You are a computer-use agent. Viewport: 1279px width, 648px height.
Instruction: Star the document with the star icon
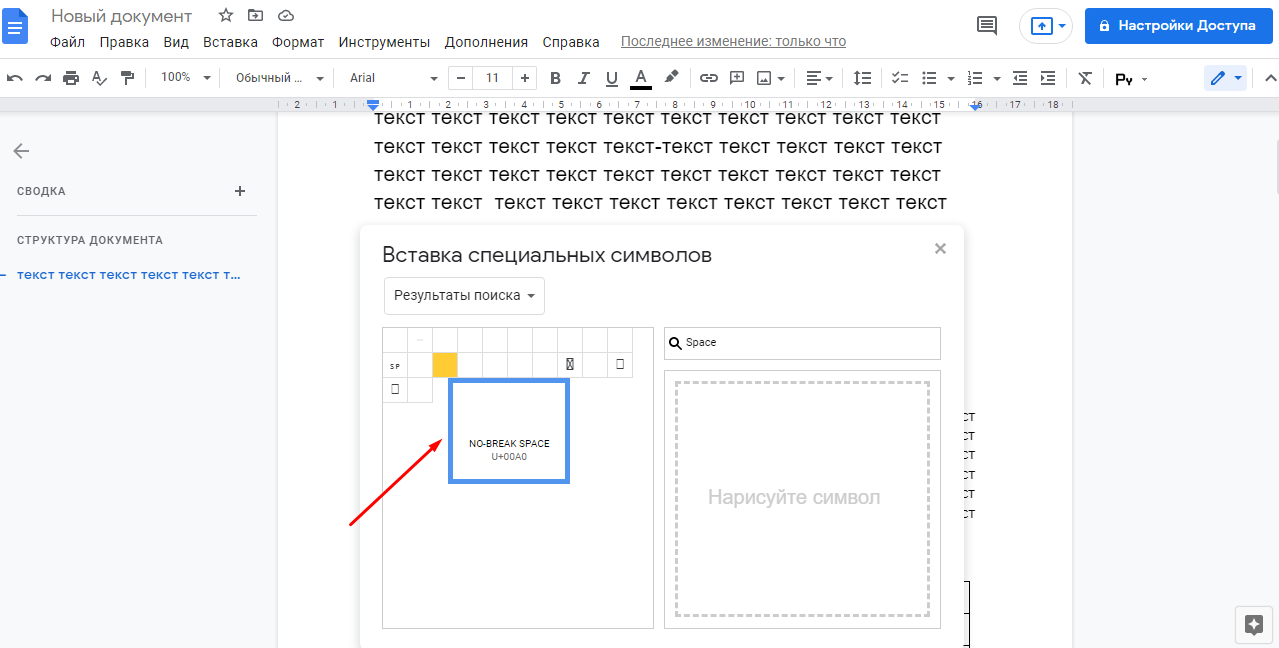226,16
